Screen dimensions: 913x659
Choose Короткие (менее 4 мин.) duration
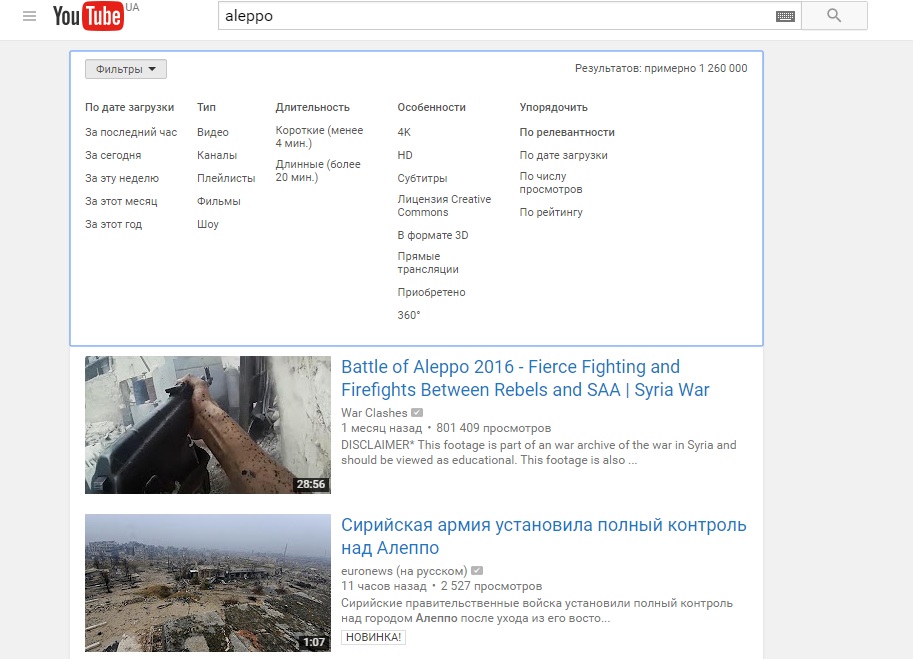319,137
